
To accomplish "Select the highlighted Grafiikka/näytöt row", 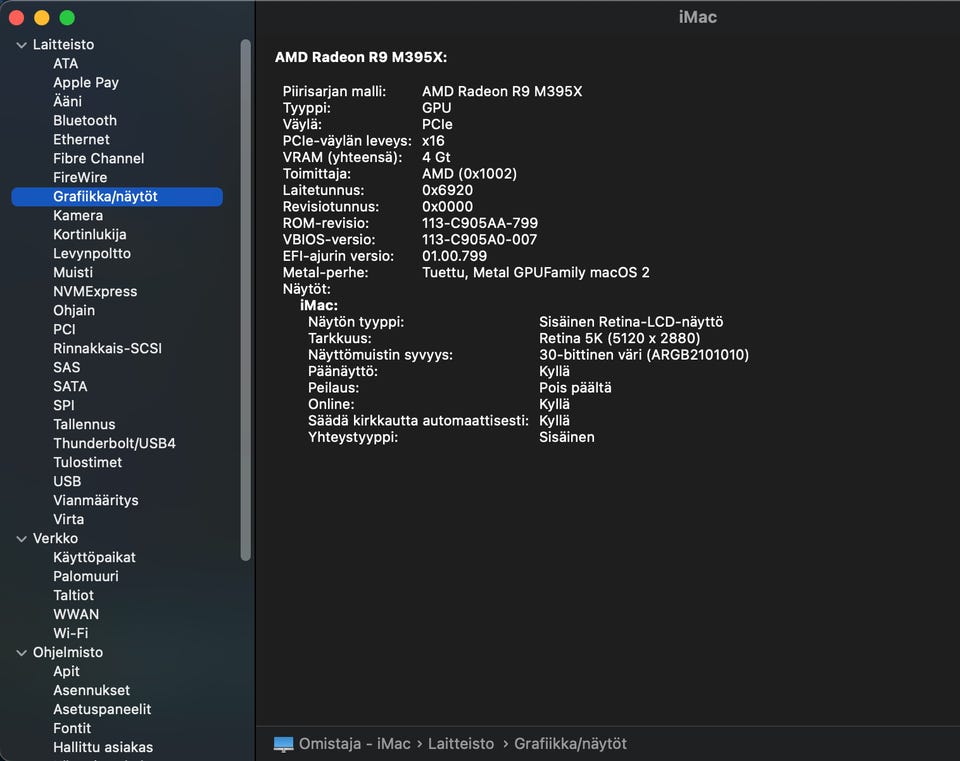I will click(x=117, y=197).
